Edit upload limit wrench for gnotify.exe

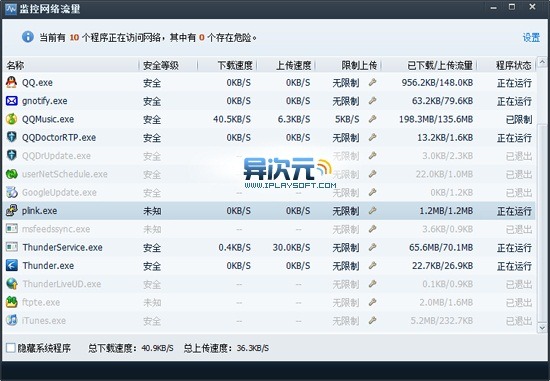coord(373,101)
